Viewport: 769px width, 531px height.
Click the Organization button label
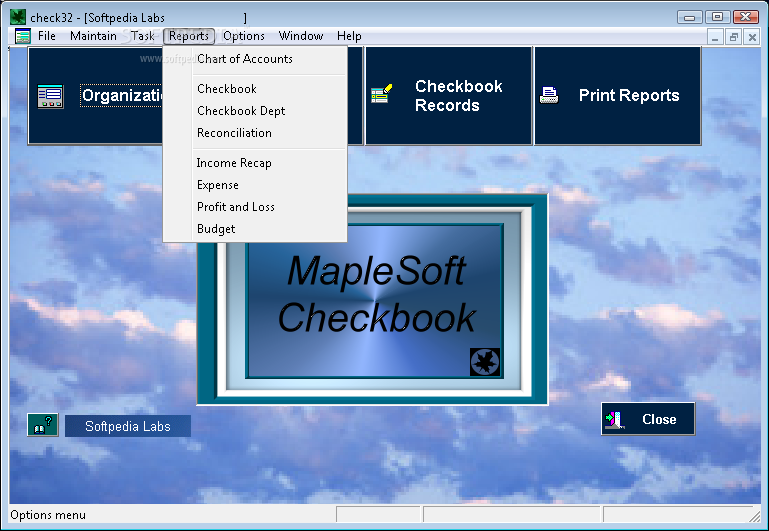(x=122, y=95)
